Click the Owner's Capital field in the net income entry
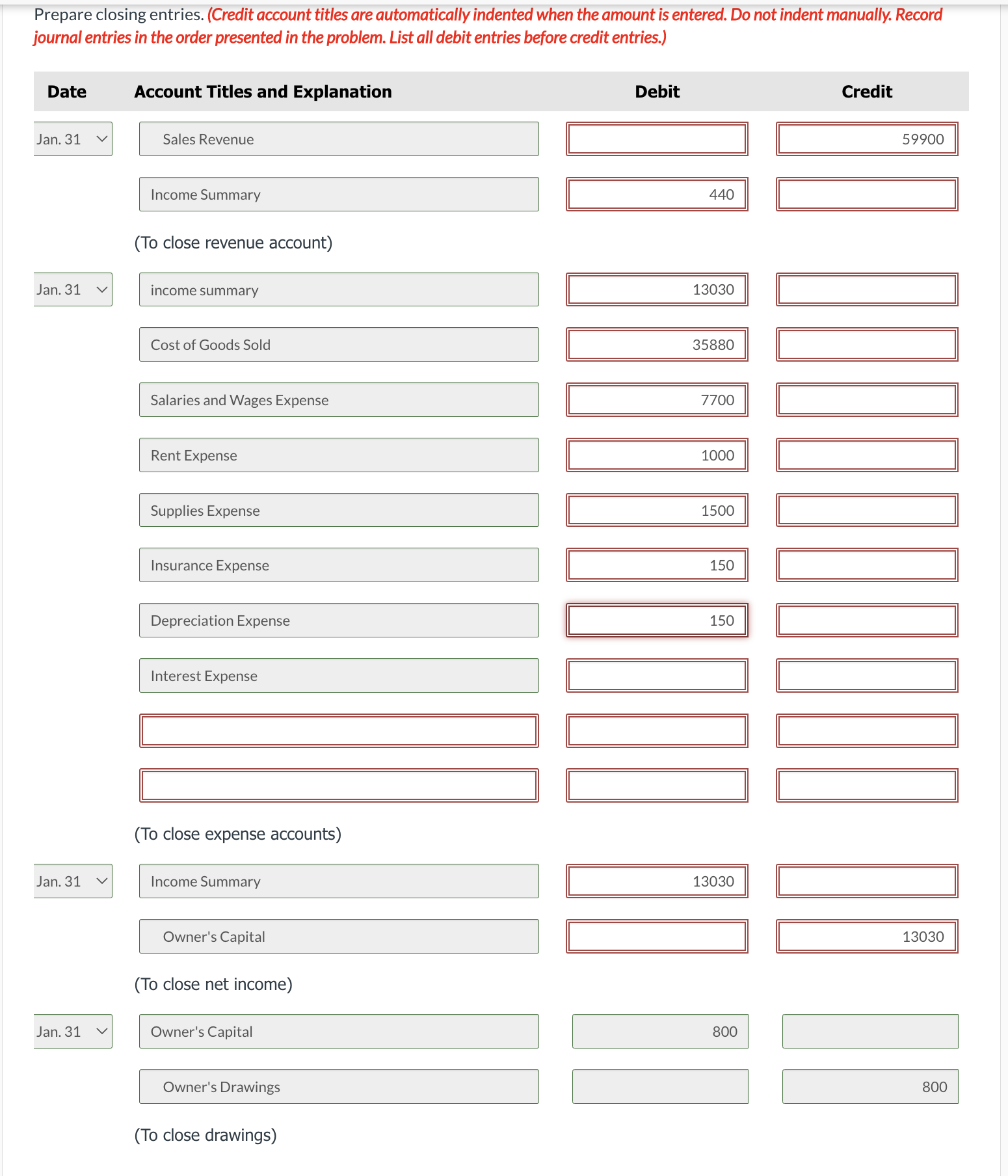1008x1176 pixels. pyautogui.click(x=338, y=936)
